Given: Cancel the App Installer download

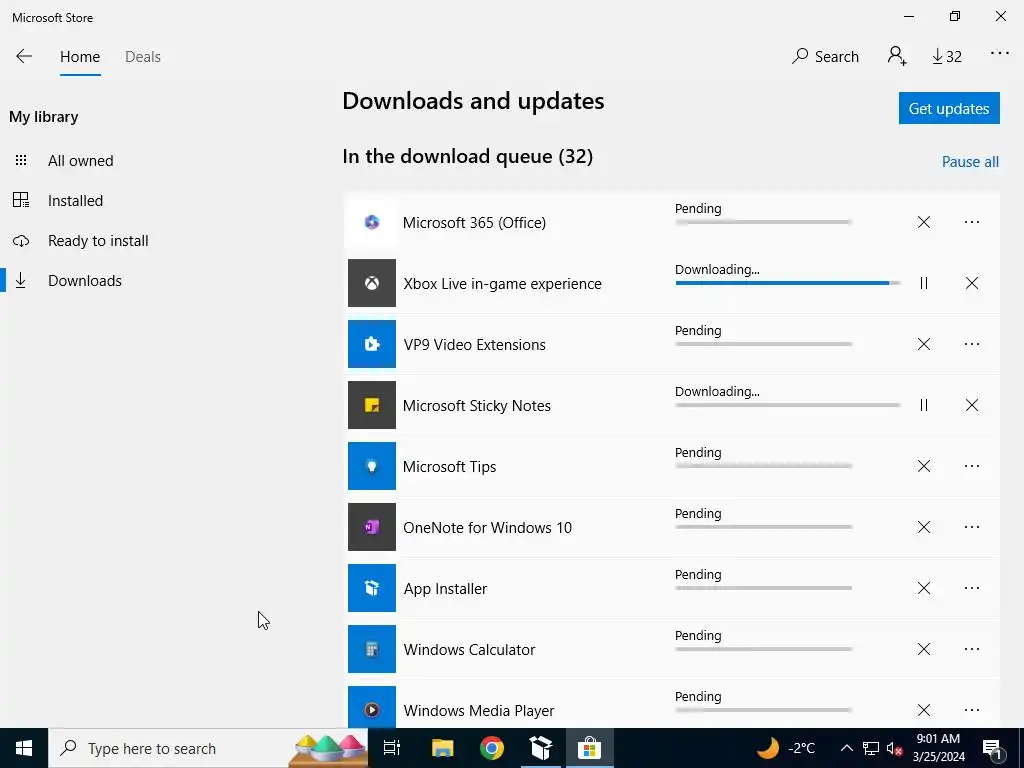Looking at the screenshot, I should [x=923, y=588].
